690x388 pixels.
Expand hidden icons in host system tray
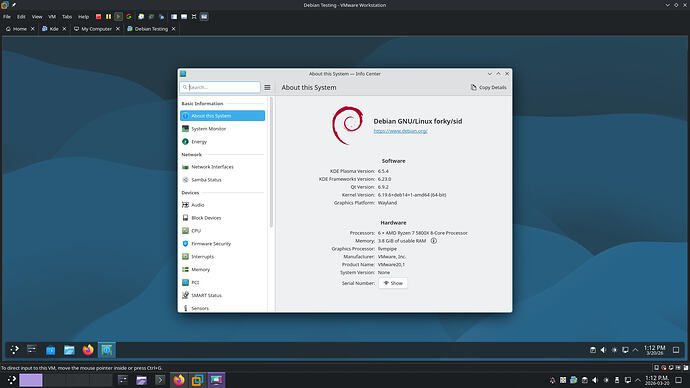638,380
